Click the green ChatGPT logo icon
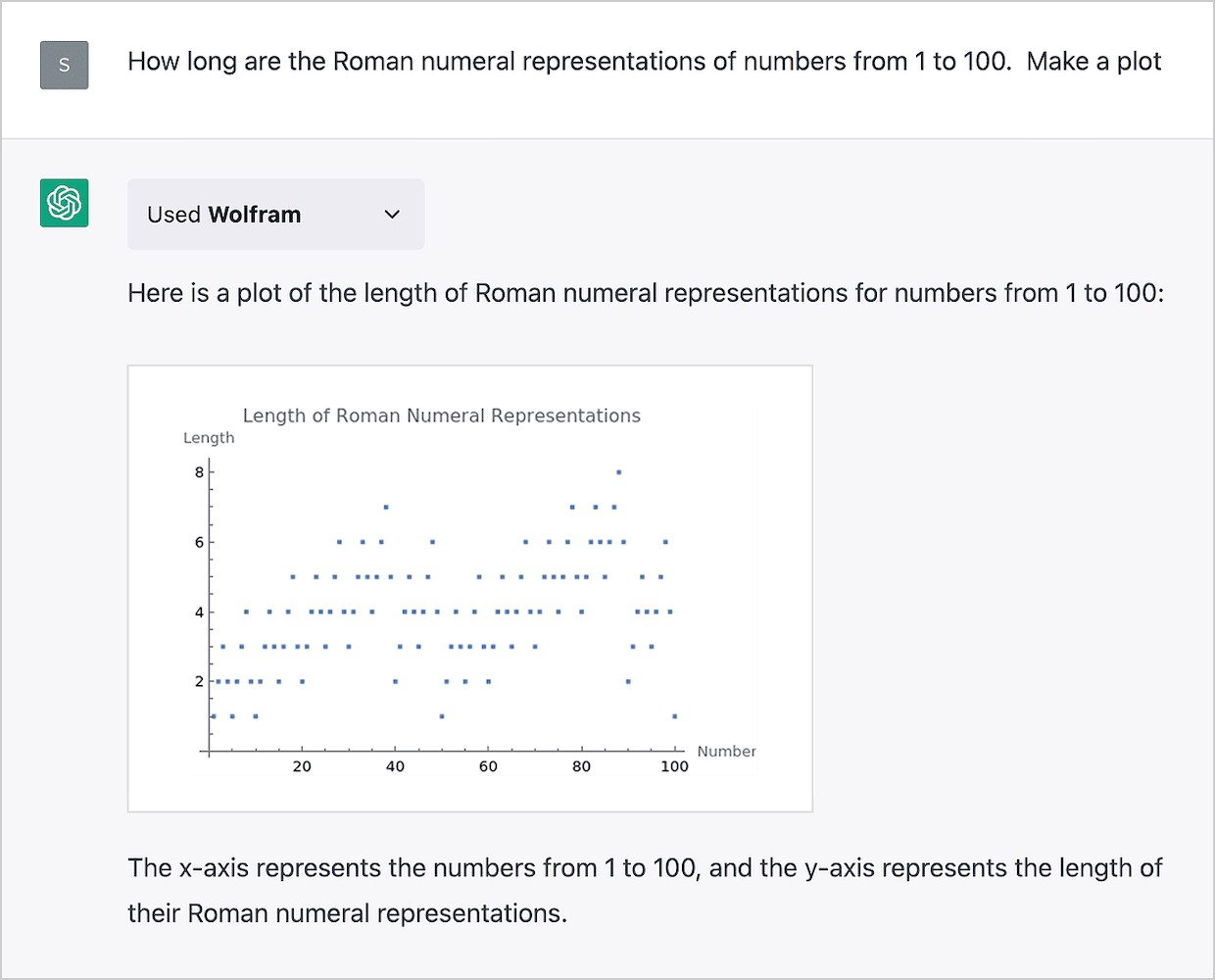Image resolution: width=1215 pixels, height=980 pixels. tap(65, 203)
